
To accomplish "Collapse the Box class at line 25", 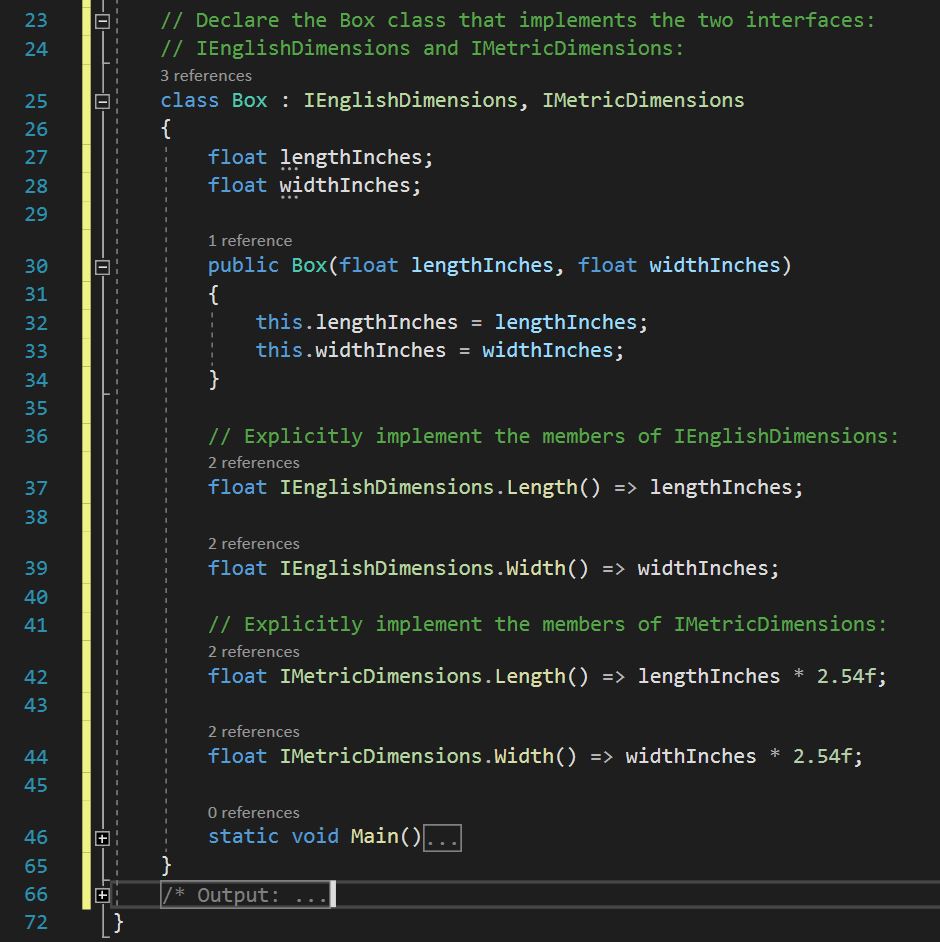I will [102, 101].
